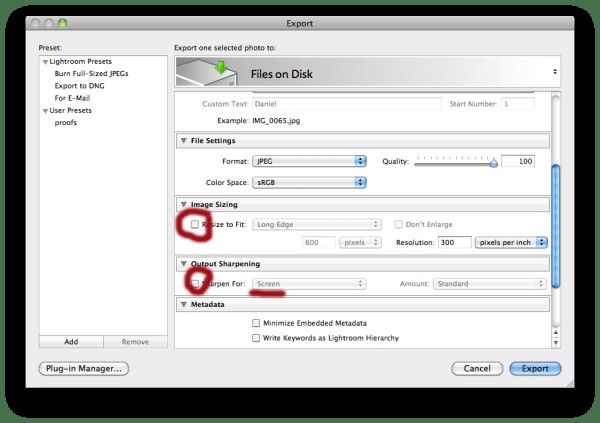The width and height of the screenshot is (600, 423).
Task: Click the Quality value field
Action: pyautogui.click(x=518, y=161)
